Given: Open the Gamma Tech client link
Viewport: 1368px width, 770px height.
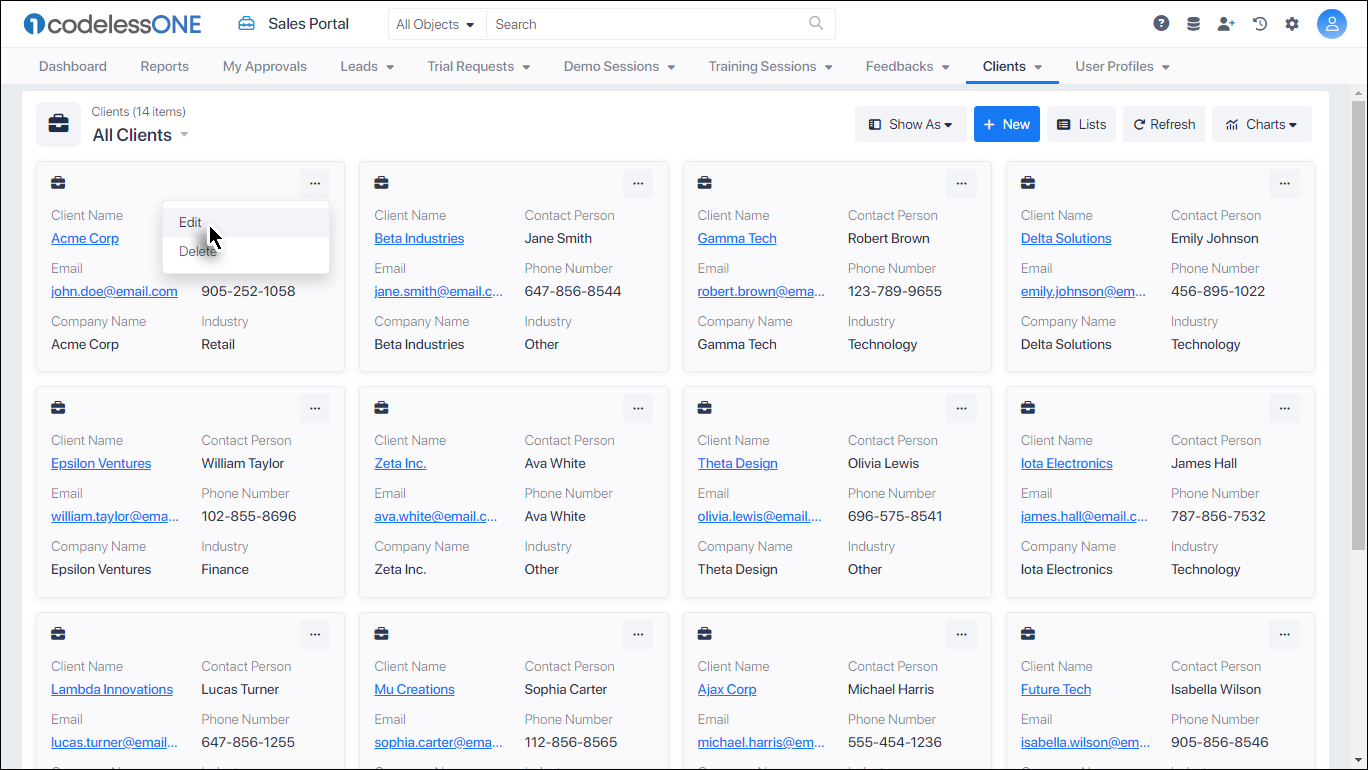Looking at the screenshot, I should pos(737,238).
